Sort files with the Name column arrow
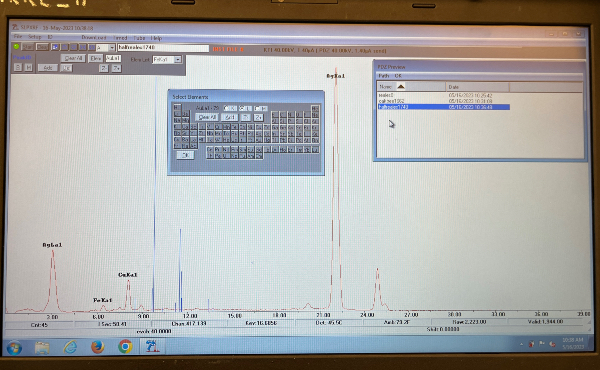600x370 pixels. 401,86
